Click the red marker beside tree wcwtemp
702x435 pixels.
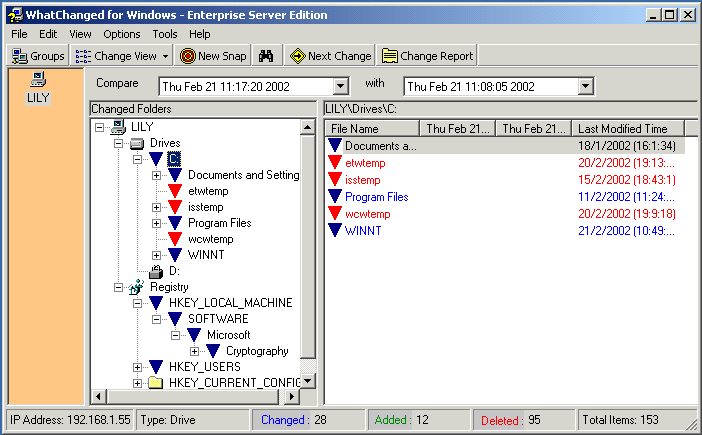(x=175, y=239)
